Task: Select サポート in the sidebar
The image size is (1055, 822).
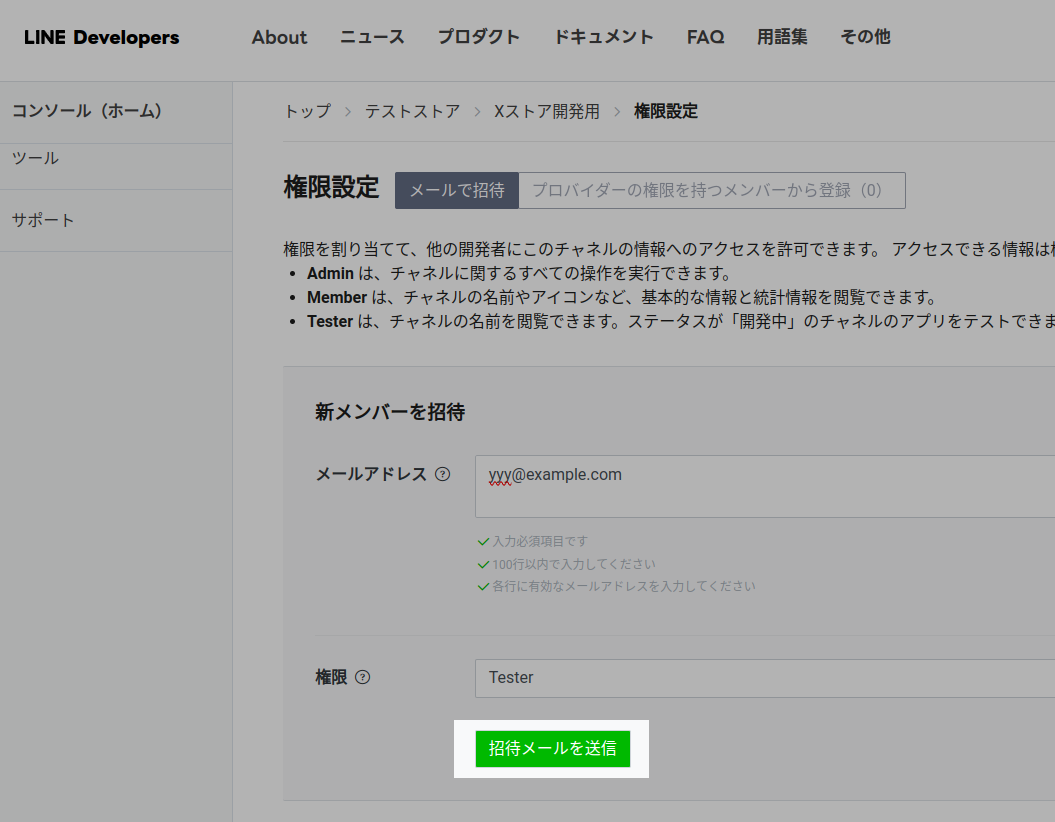Action: tap(43, 220)
